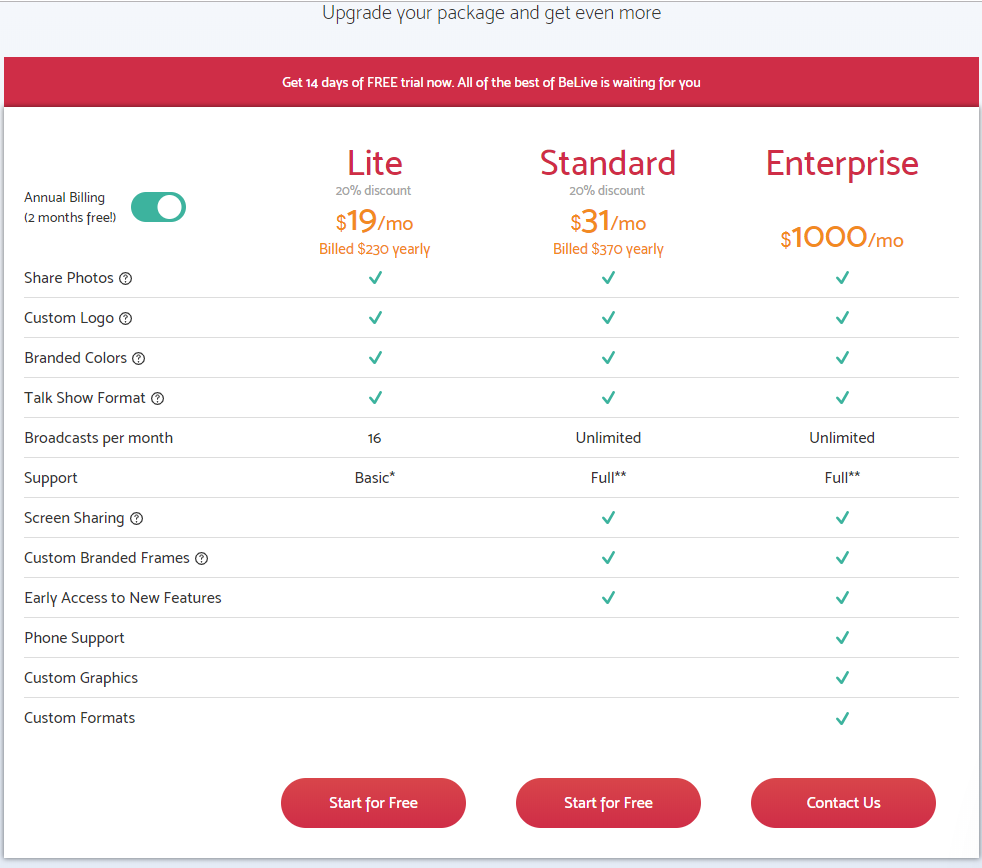Viewport: 982px width, 868px height.
Task: Click Talk Show Format question mark icon
Action: pos(157,399)
